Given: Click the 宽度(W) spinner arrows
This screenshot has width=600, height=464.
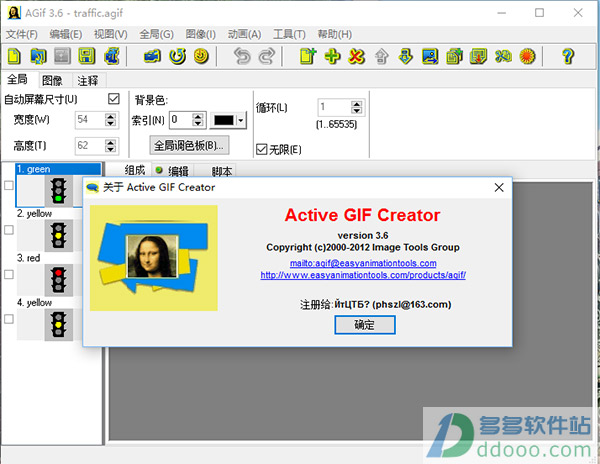Looking at the screenshot, I should coord(110,120).
